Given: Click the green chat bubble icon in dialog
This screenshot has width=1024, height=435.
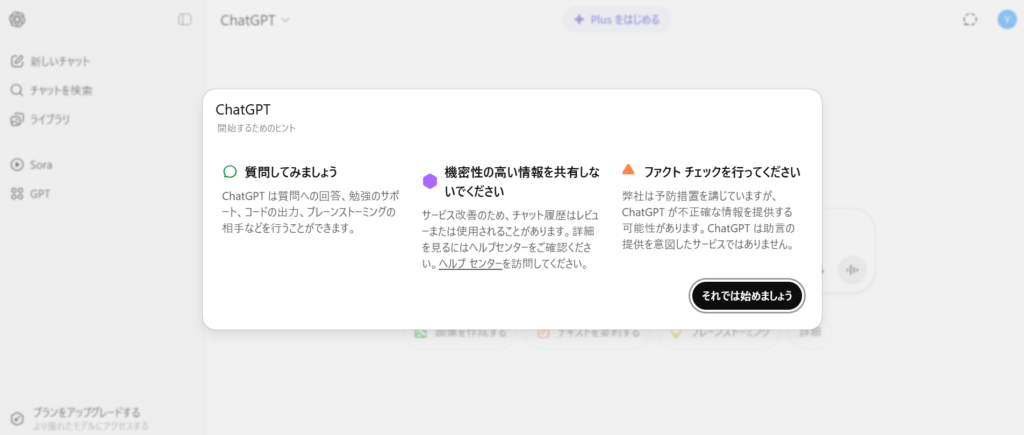Looking at the screenshot, I should [x=229, y=172].
